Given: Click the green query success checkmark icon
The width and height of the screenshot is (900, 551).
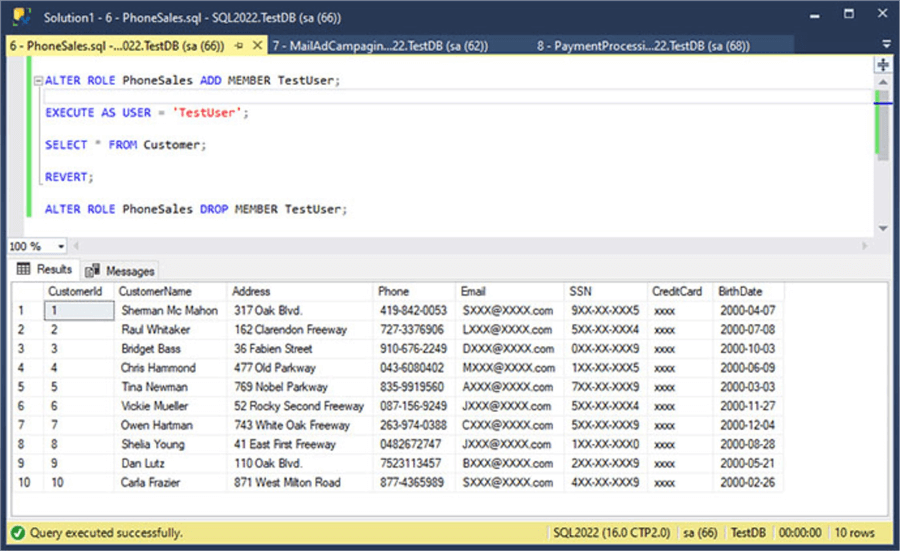Looking at the screenshot, I should tap(18, 533).
